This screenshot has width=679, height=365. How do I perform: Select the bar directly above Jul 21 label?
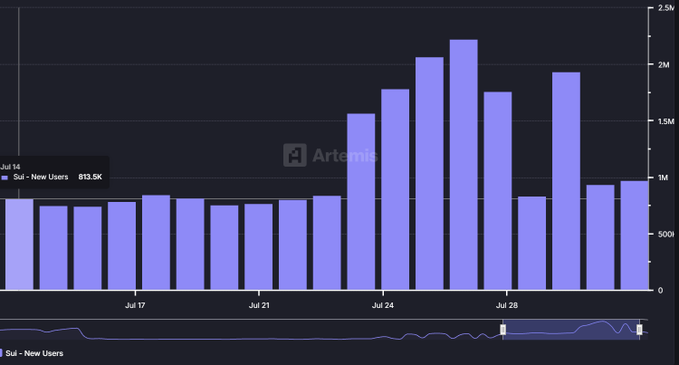point(259,247)
